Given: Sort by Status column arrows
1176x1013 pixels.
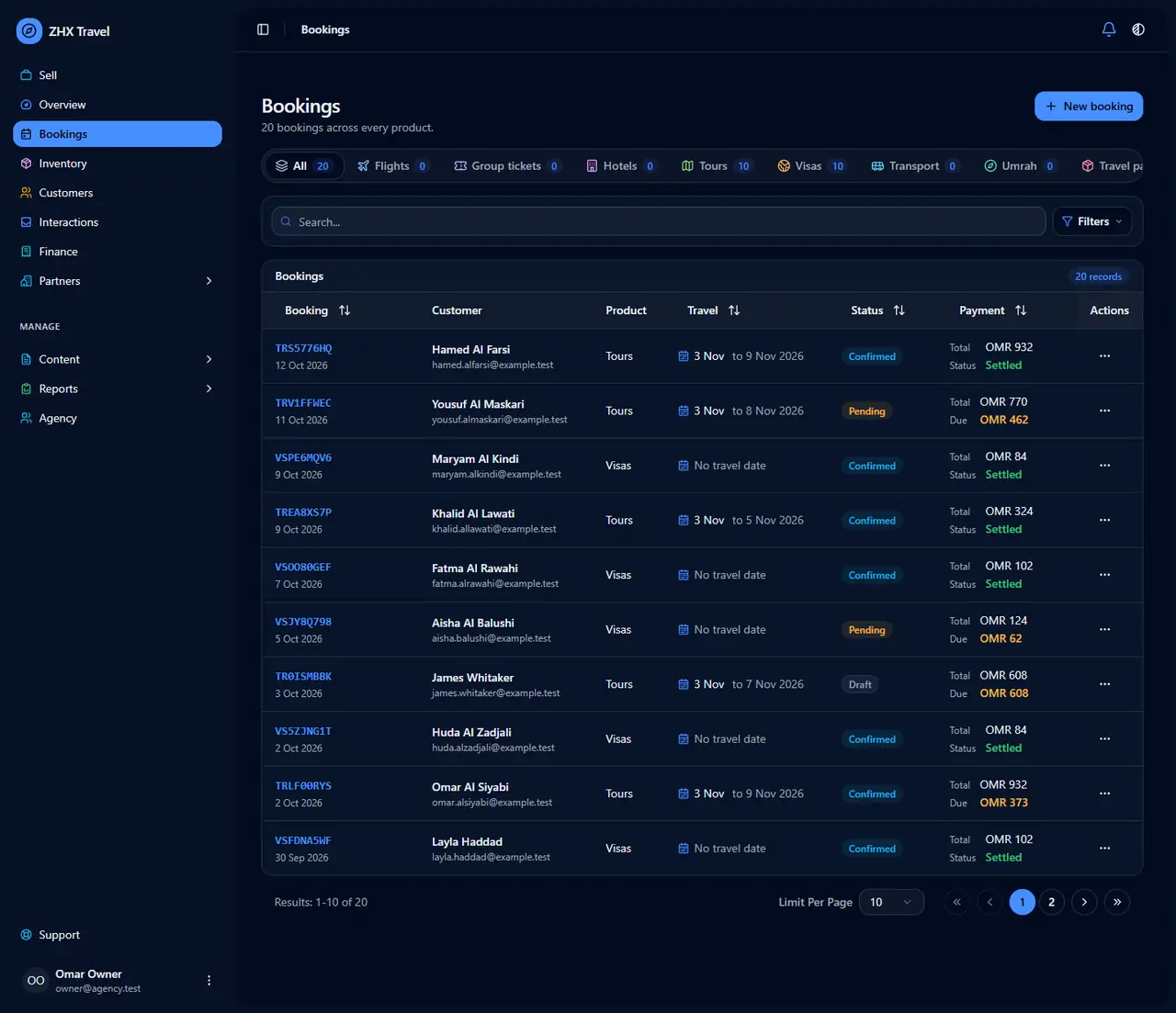Looking at the screenshot, I should 899,310.
